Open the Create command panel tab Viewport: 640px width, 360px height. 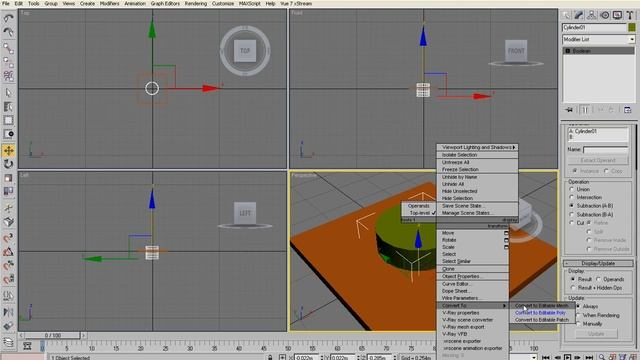tap(566, 16)
